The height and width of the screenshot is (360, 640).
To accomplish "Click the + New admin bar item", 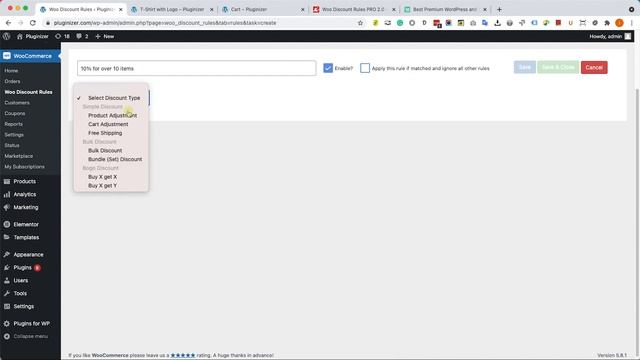I will tap(104, 36).
